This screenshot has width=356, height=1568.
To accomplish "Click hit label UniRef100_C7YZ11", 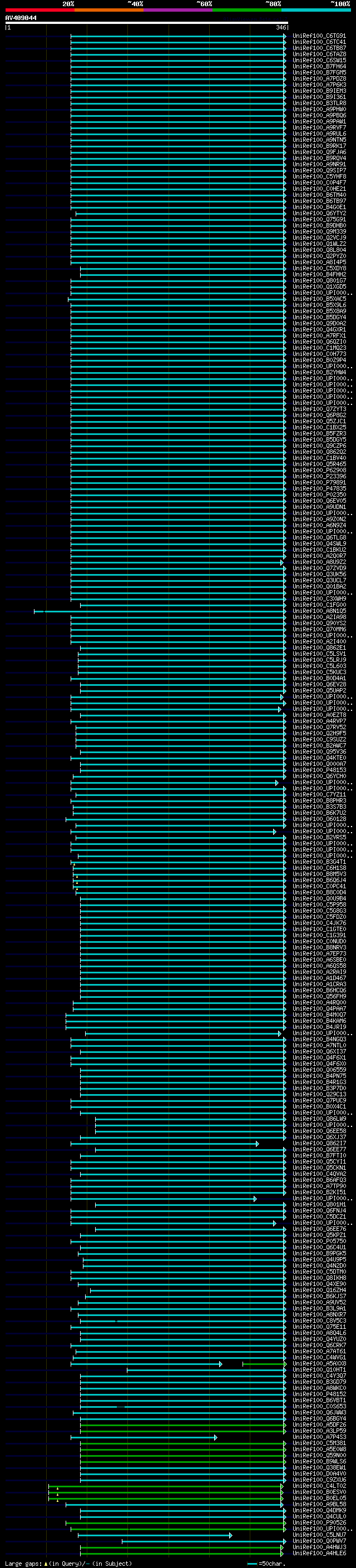I will point(319,794).
